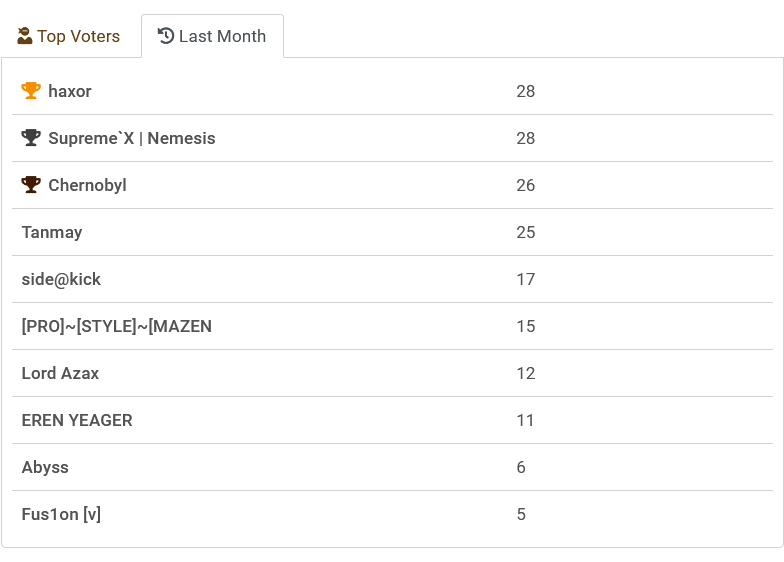Click haxor's vote count of 28
The width and height of the screenshot is (784, 562).
pos(525,91)
